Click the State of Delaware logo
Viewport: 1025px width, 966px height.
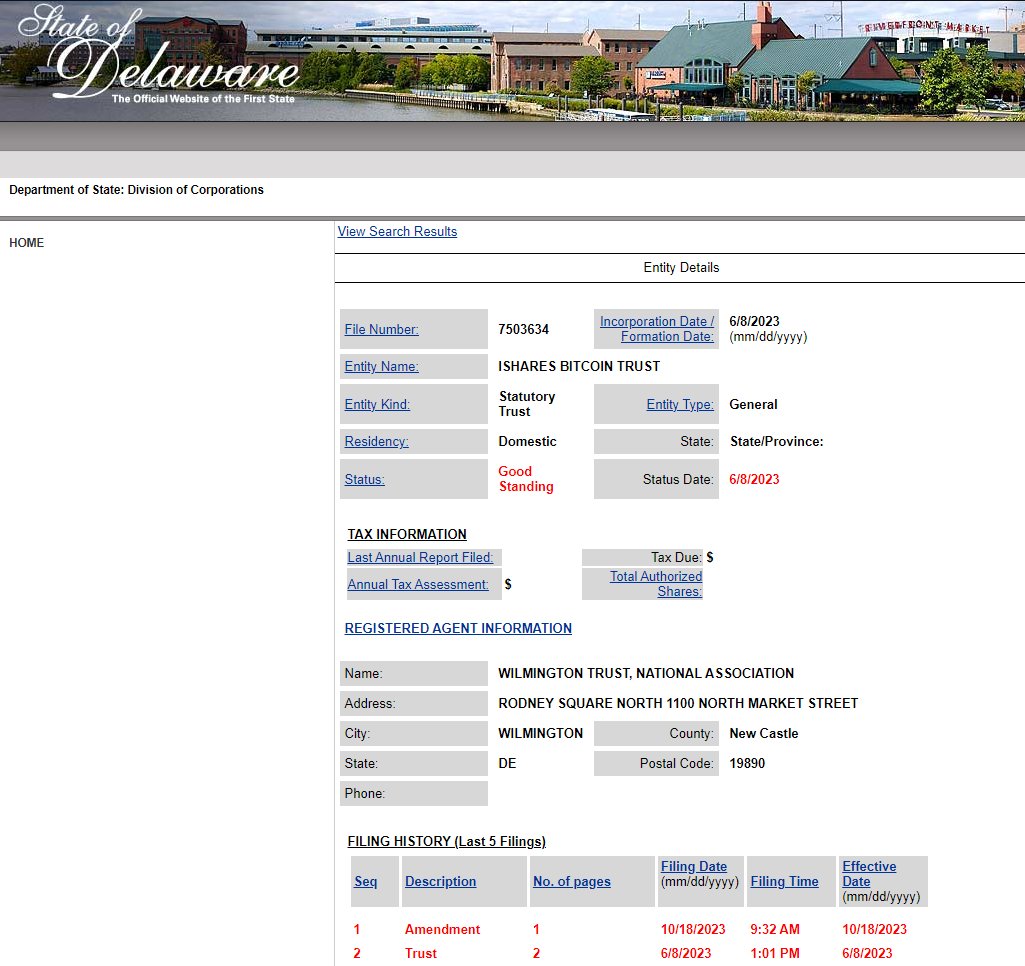click(x=157, y=54)
